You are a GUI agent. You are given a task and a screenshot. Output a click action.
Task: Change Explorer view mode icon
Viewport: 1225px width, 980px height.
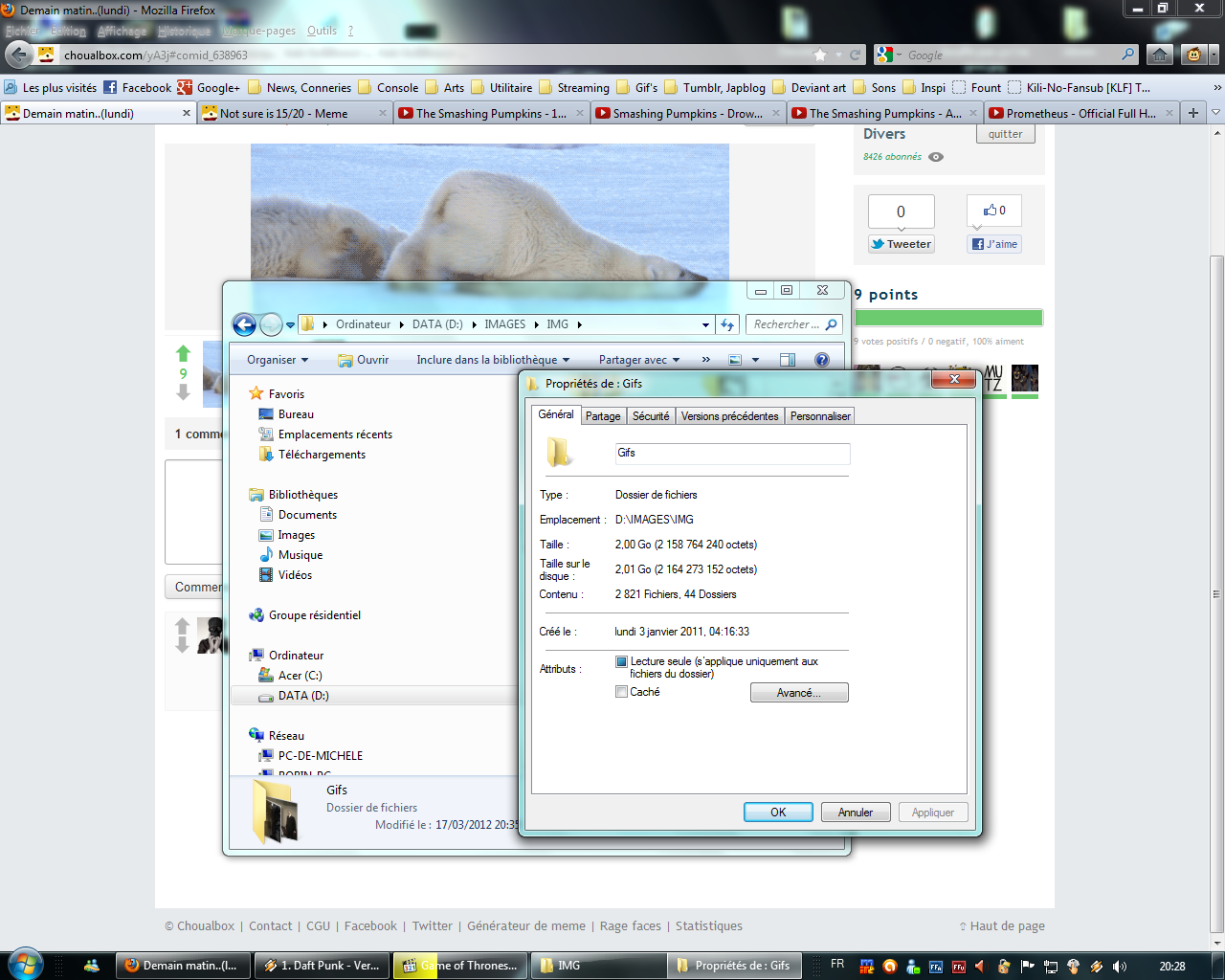tap(735, 360)
